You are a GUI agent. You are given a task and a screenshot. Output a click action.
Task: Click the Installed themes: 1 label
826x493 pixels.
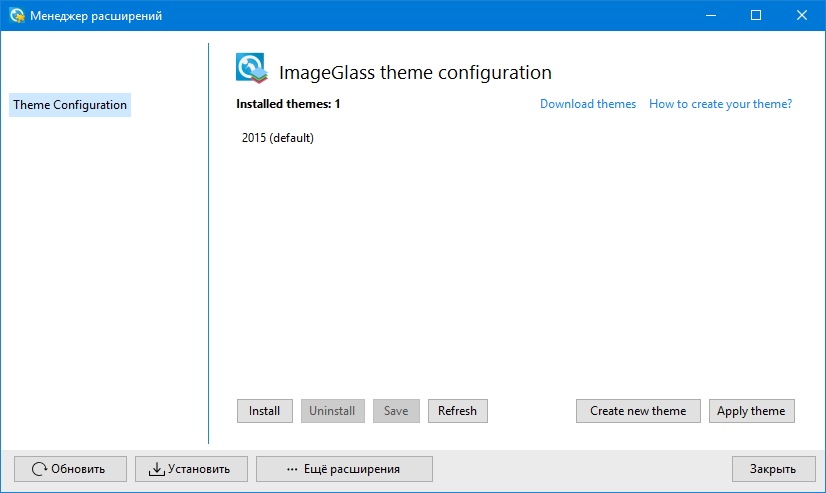(x=288, y=104)
